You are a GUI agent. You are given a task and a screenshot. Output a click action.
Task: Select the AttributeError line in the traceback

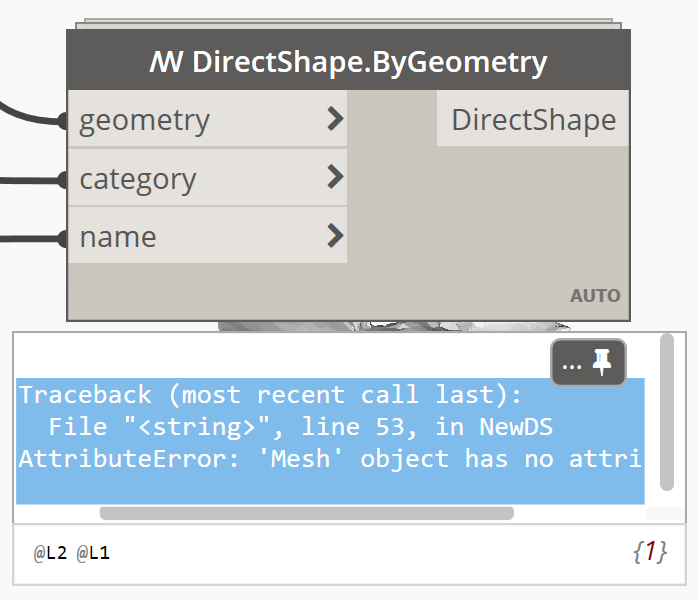[x=330, y=459]
